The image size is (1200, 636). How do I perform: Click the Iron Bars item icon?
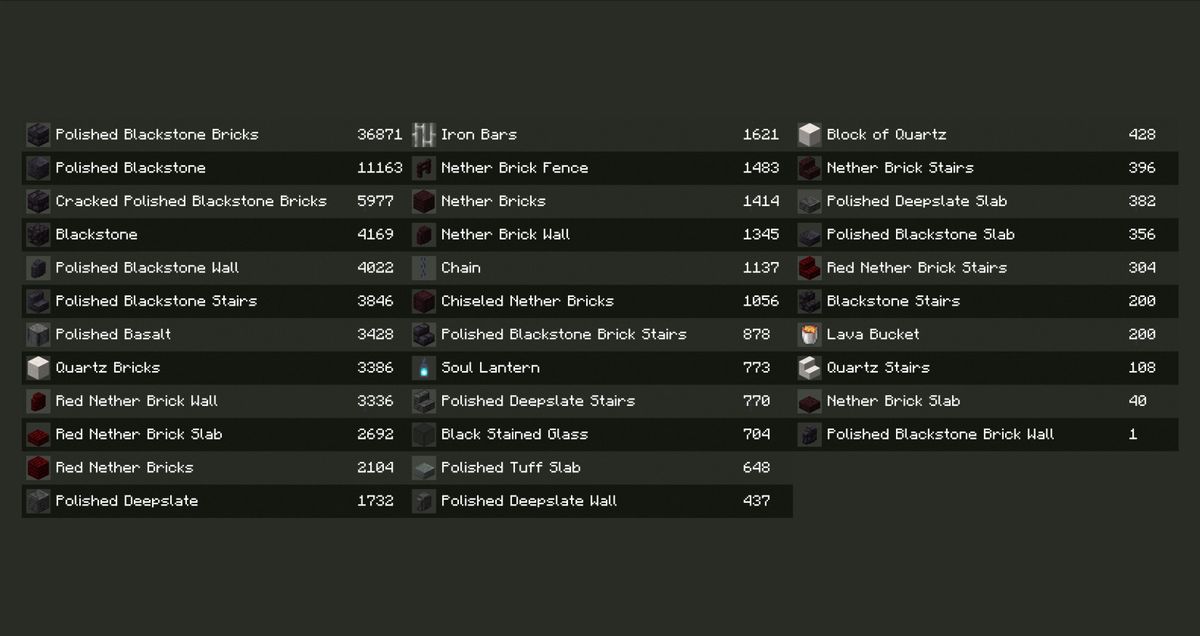click(424, 135)
